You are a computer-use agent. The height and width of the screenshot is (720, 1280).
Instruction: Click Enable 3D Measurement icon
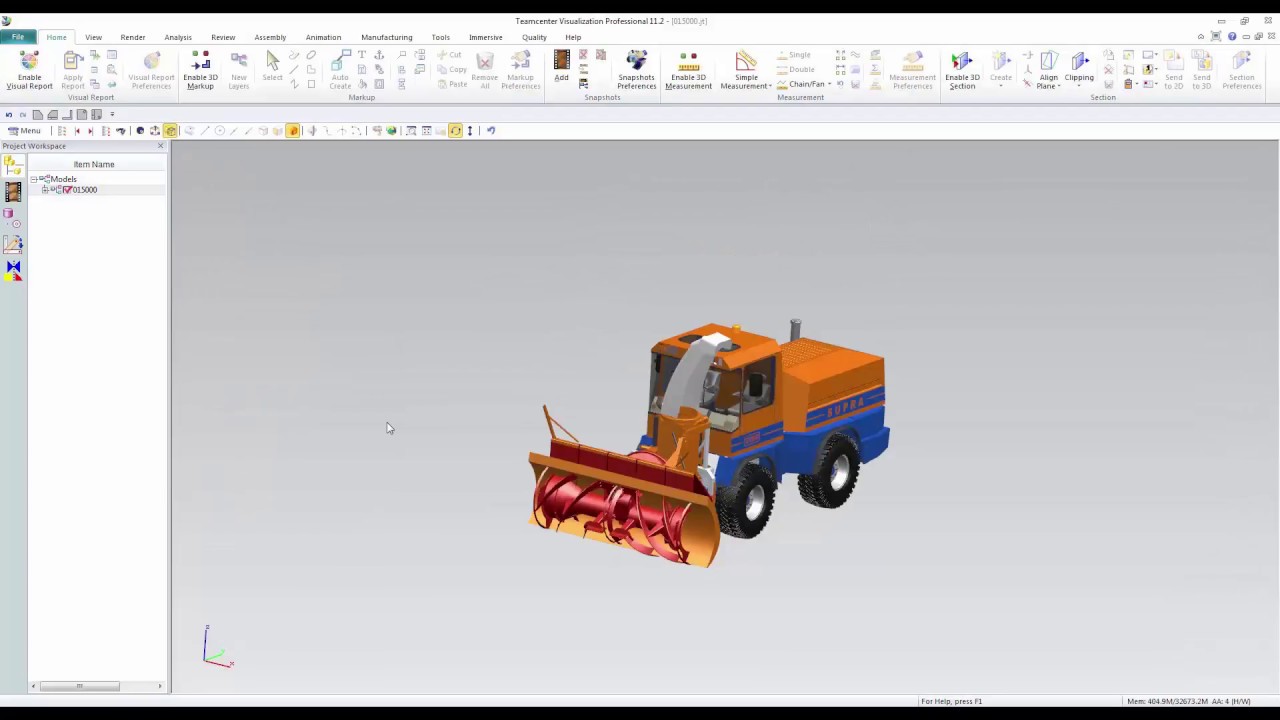click(x=688, y=62)
